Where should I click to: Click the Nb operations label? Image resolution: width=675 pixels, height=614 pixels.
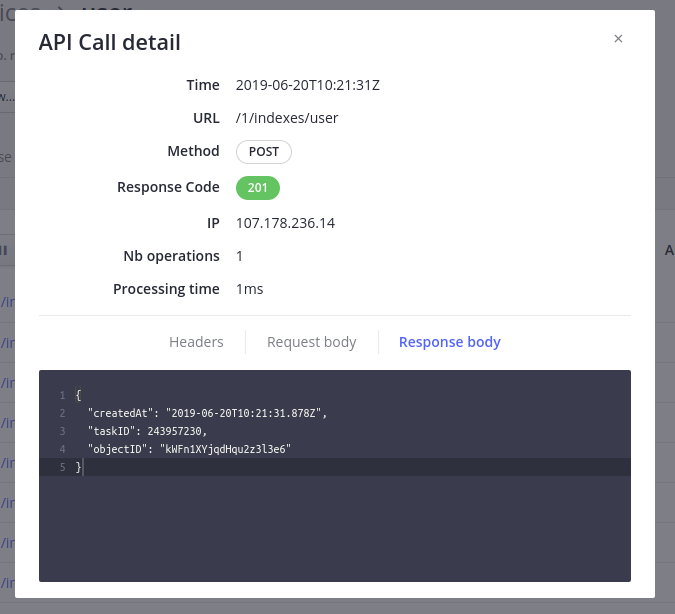tap(171, 256)
